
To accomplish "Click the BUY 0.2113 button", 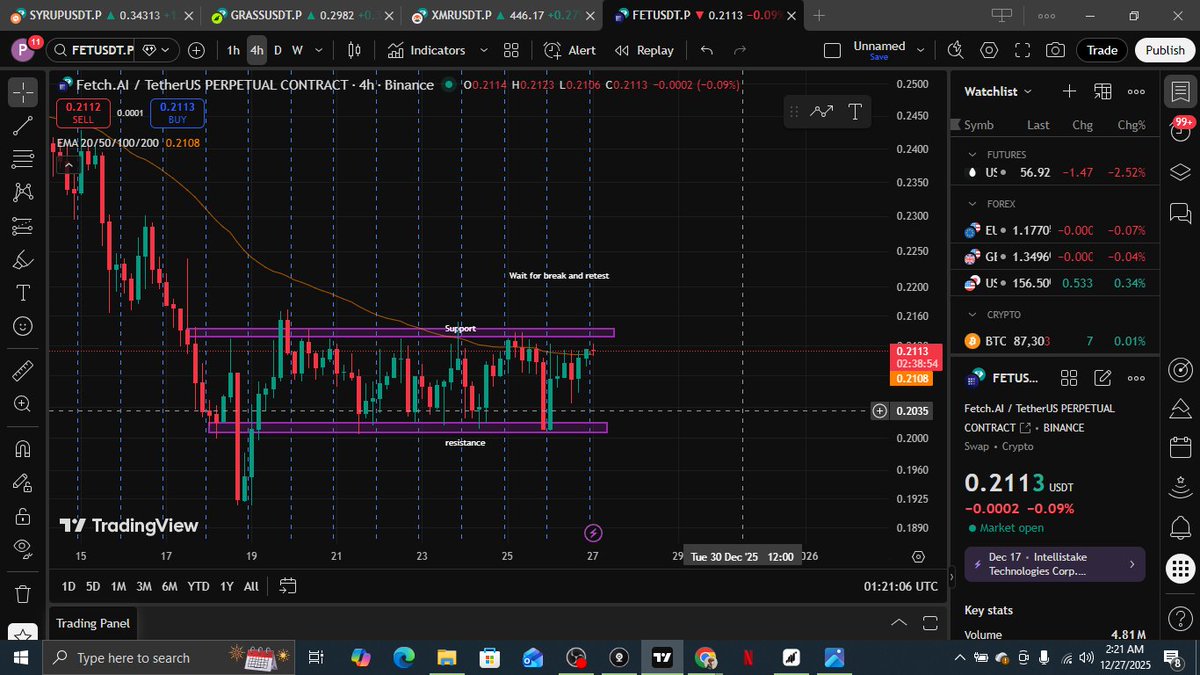I will pyautogui.click(x=177, y=112).
